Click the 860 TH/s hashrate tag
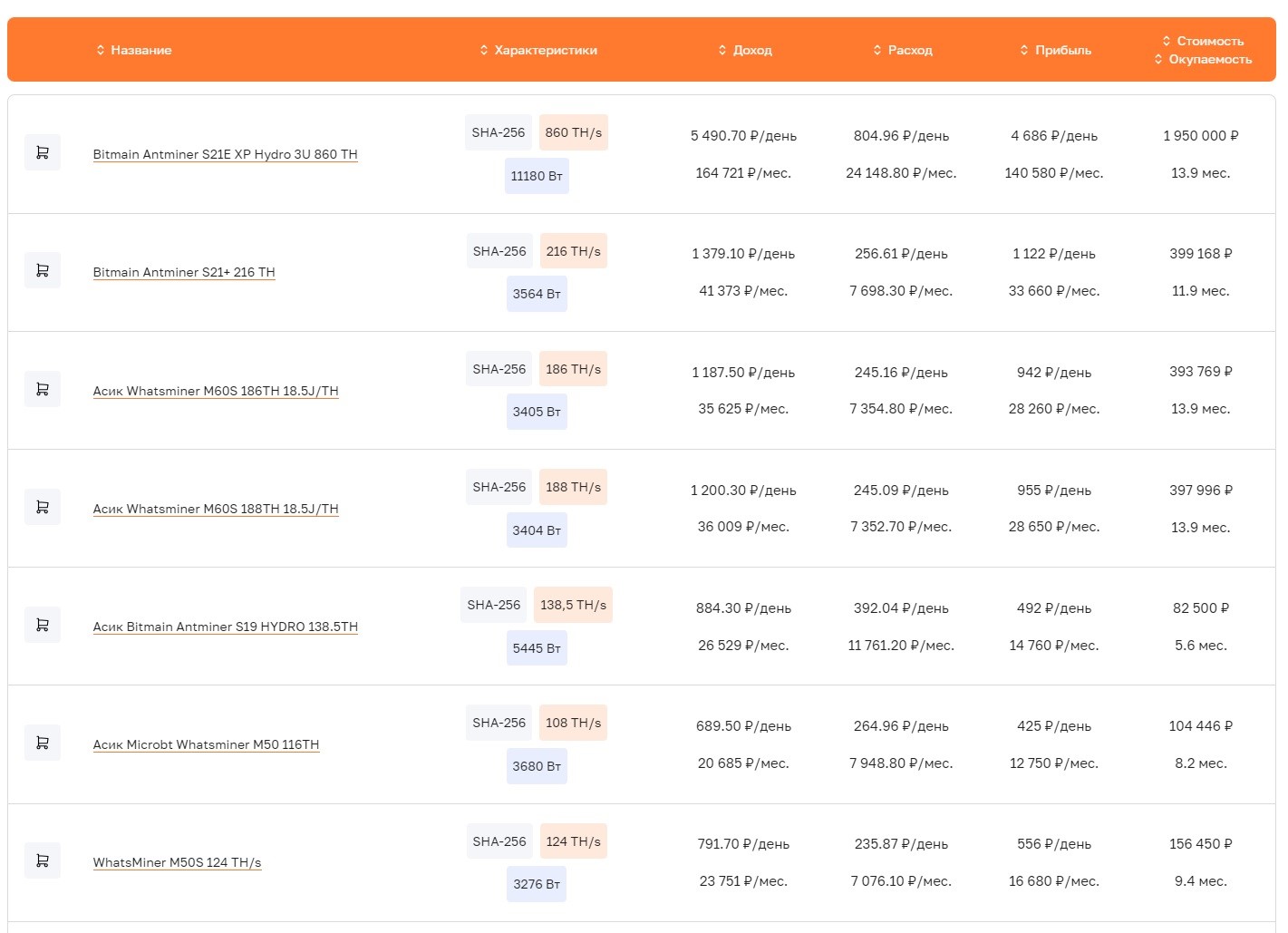Viewport: 1288px width, 933px height. [574, 132]
